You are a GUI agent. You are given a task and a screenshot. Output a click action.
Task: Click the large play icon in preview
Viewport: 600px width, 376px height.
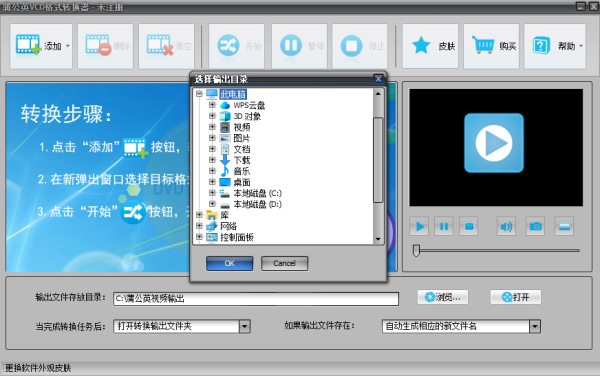(x=494, y=143)
